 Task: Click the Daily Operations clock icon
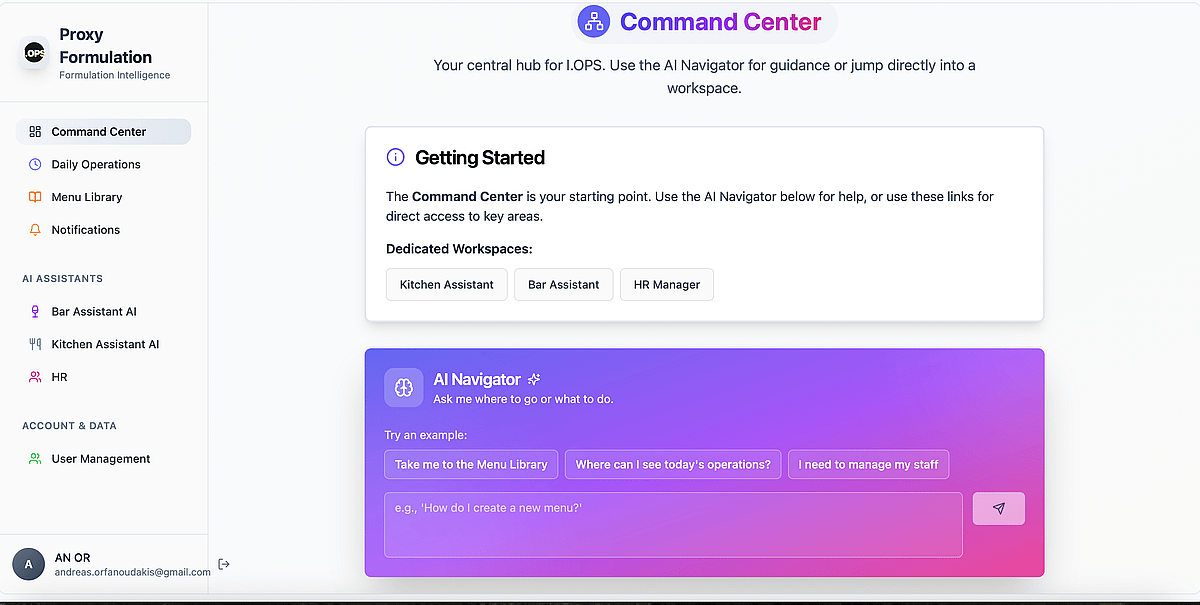pos(35,164)
